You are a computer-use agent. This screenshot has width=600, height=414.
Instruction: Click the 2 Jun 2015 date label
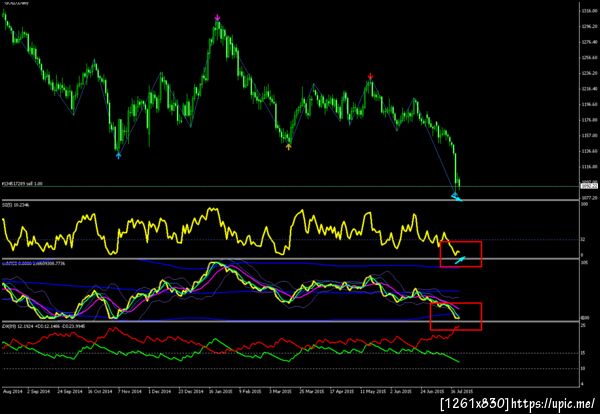(401, 392)
